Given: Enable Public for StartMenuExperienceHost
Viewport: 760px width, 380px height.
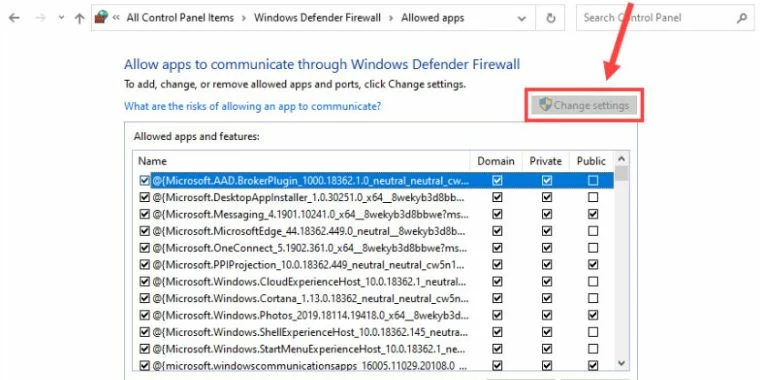Looking at the screenshot, I should tap(593, 349).
